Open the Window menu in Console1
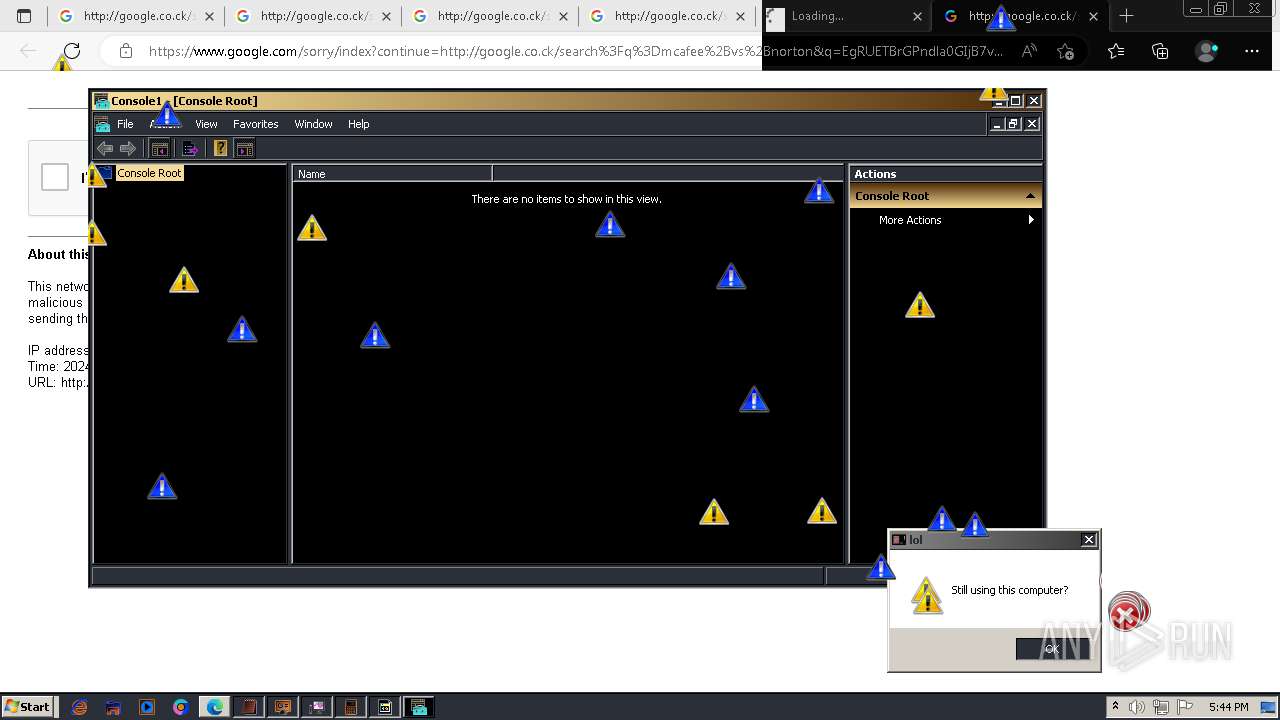Viewport: 1280px width, 720px height. (x=313, y=124)
